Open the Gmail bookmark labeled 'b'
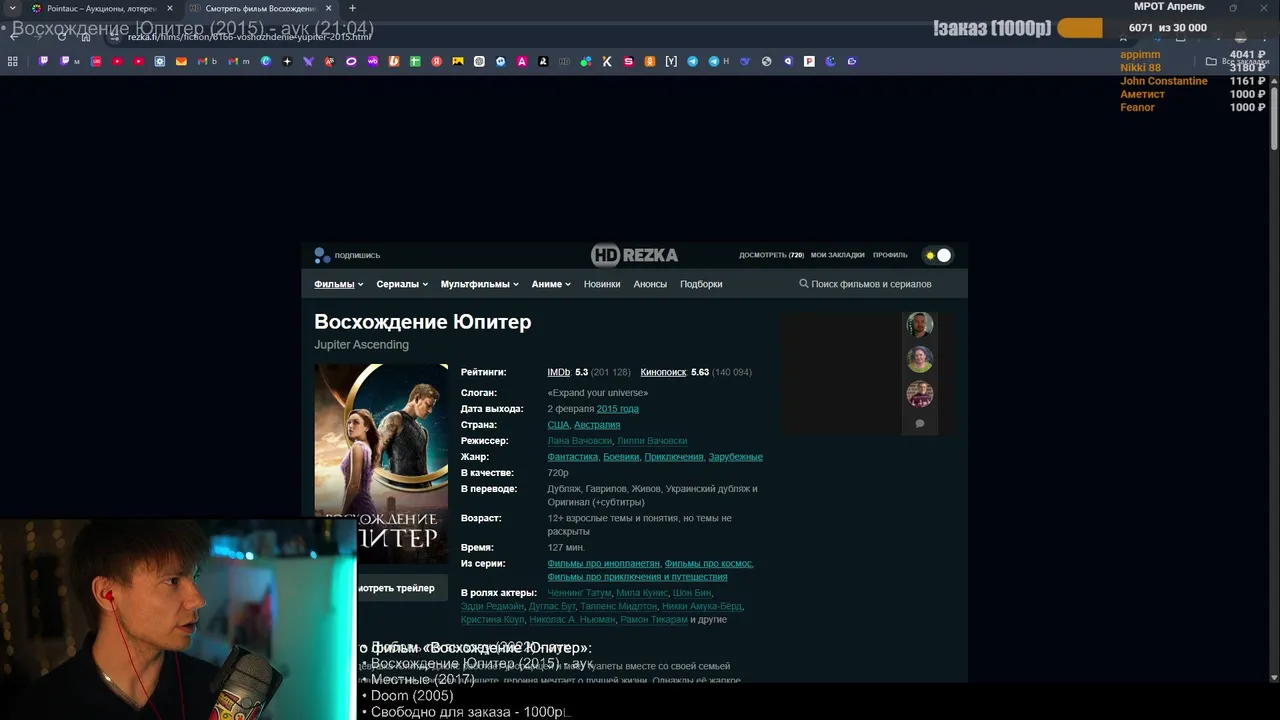Viewport: 1280px width, 720px height. [x=207, y=61]
